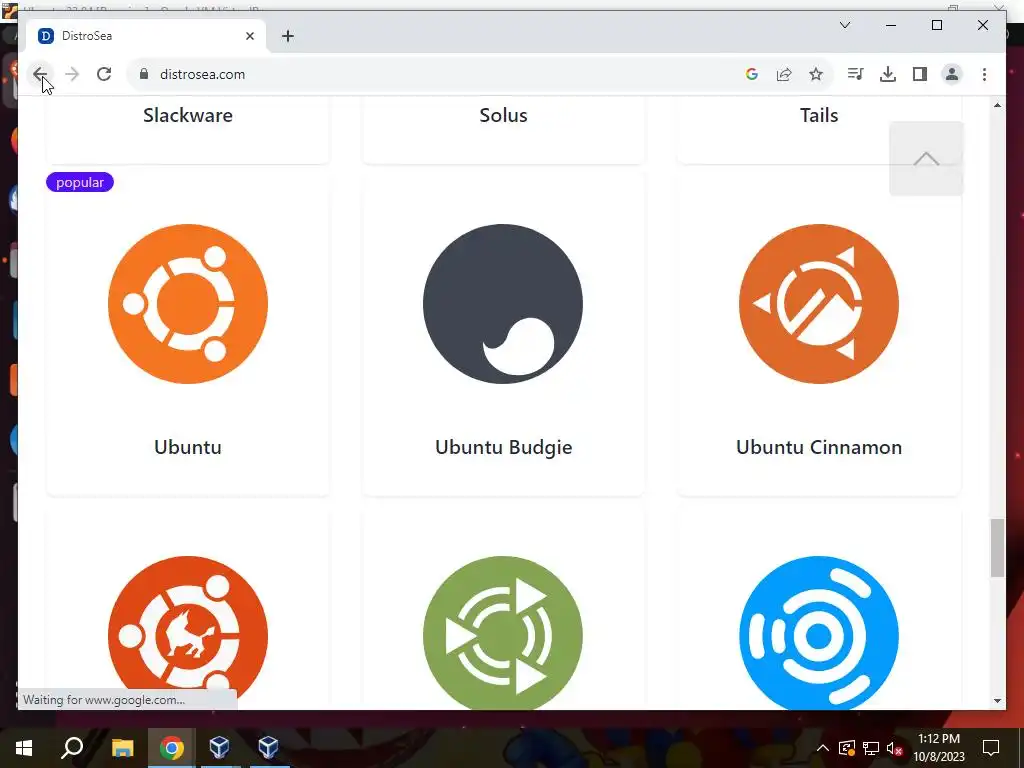Screen dimensions: 1024x768
Task: Reload the DistroSea page
Action: coord(104,74)
